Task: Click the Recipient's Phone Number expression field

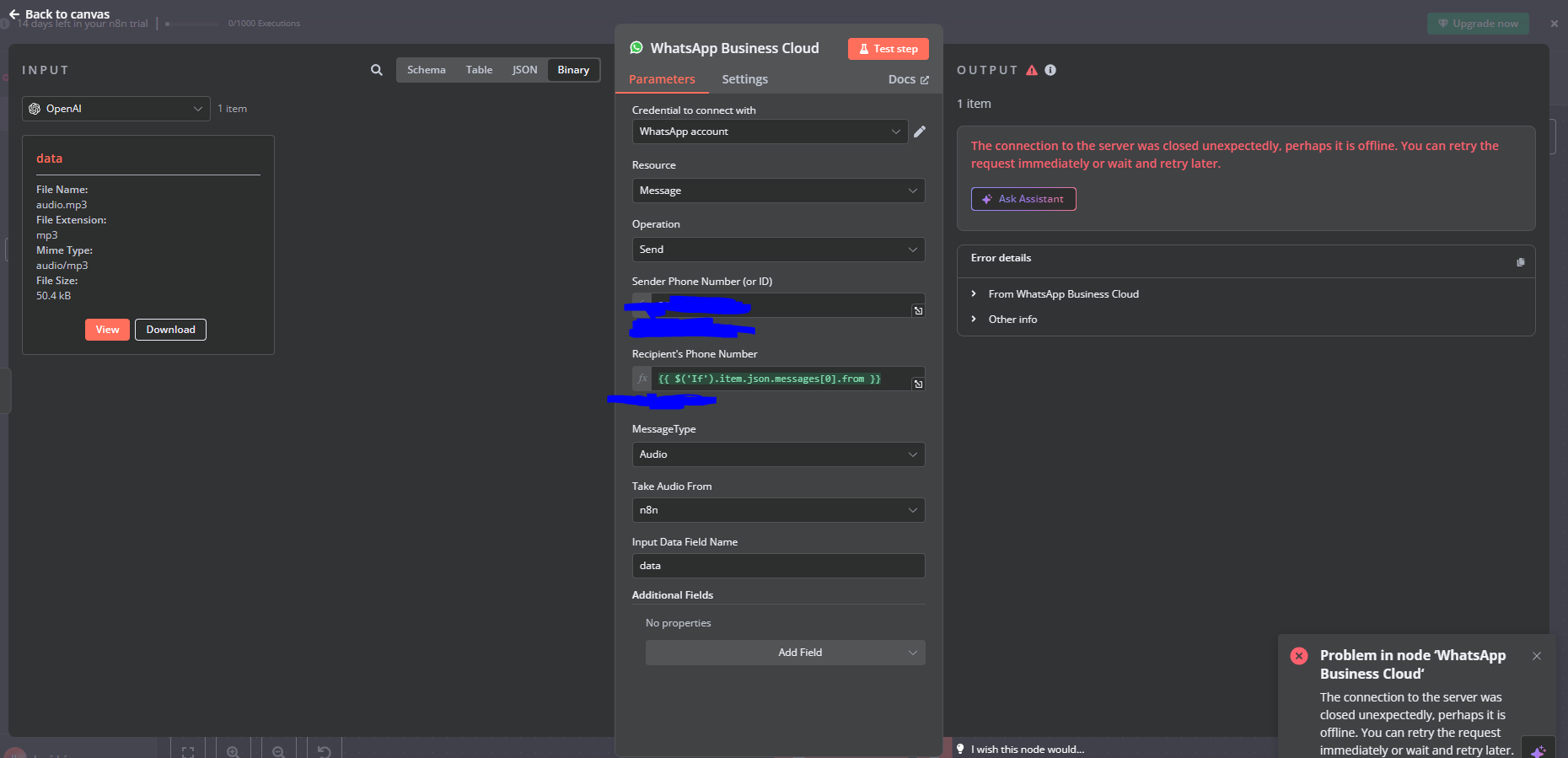Action: click(780, 379)
